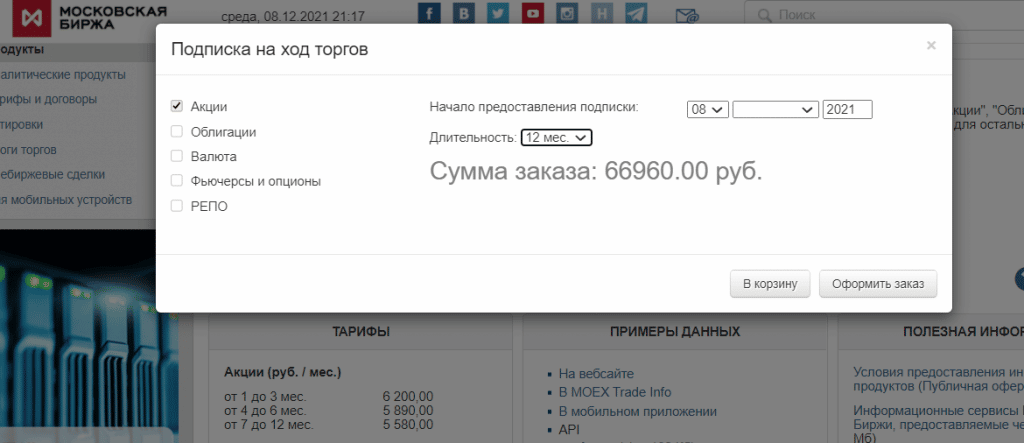This screenshot has width=1024, height=443.
Task: Click the Оформить заказ button
Action: [x=878, y=284]
